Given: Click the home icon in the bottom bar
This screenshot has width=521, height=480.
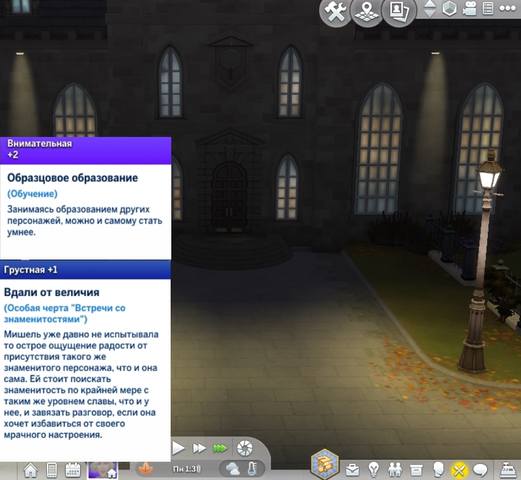Looking at the screenshot, I should [31, 470].
